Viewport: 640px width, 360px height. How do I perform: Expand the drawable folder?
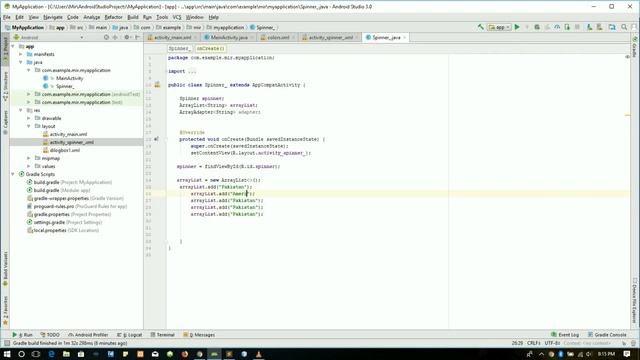click(29, 118)
